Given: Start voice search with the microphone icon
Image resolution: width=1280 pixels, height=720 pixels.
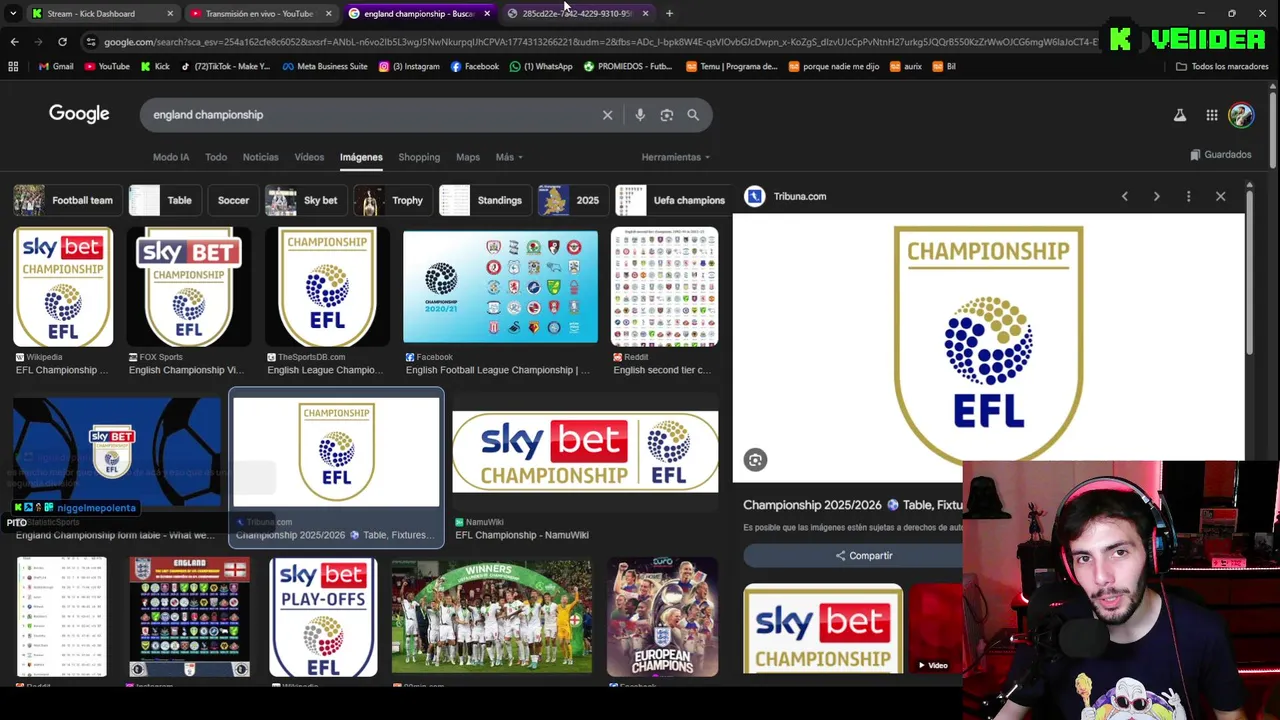Looking at the screenshot, I should (640, 115).
